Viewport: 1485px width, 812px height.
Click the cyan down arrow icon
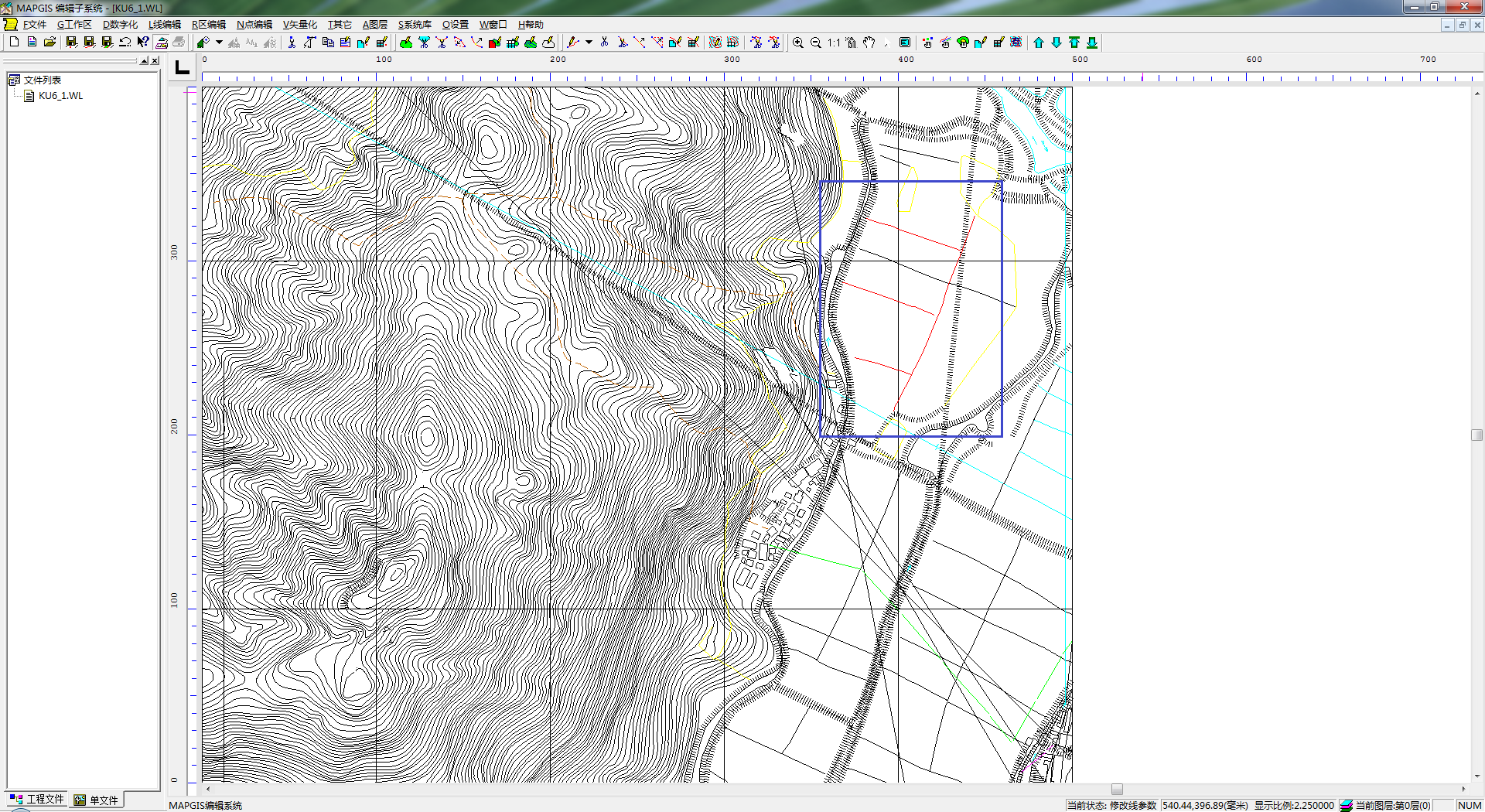[1057, 43]
